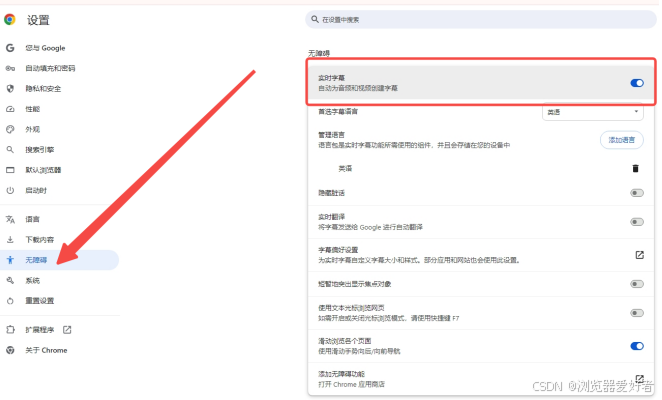Image resolution: width=662 pixels, height=400 pixels.
Task: Click the magnifier icon for 搜索引擎
Action: point(10,150)
